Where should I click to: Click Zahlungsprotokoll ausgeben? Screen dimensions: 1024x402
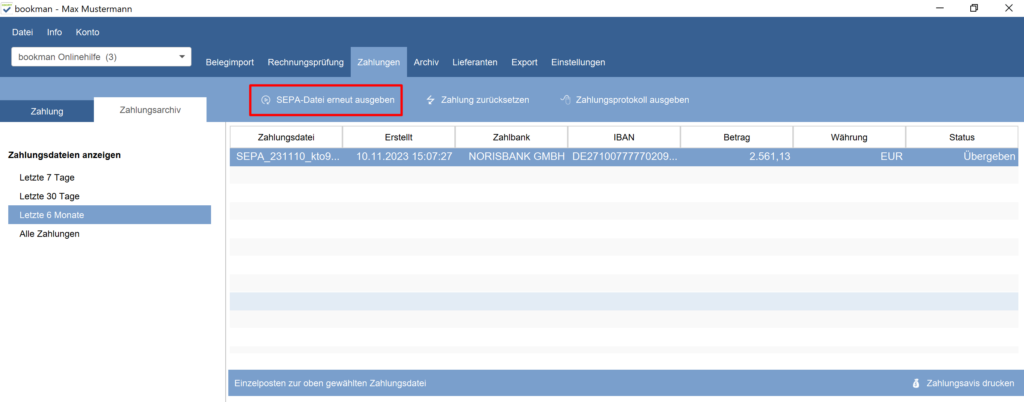(625, 100)
